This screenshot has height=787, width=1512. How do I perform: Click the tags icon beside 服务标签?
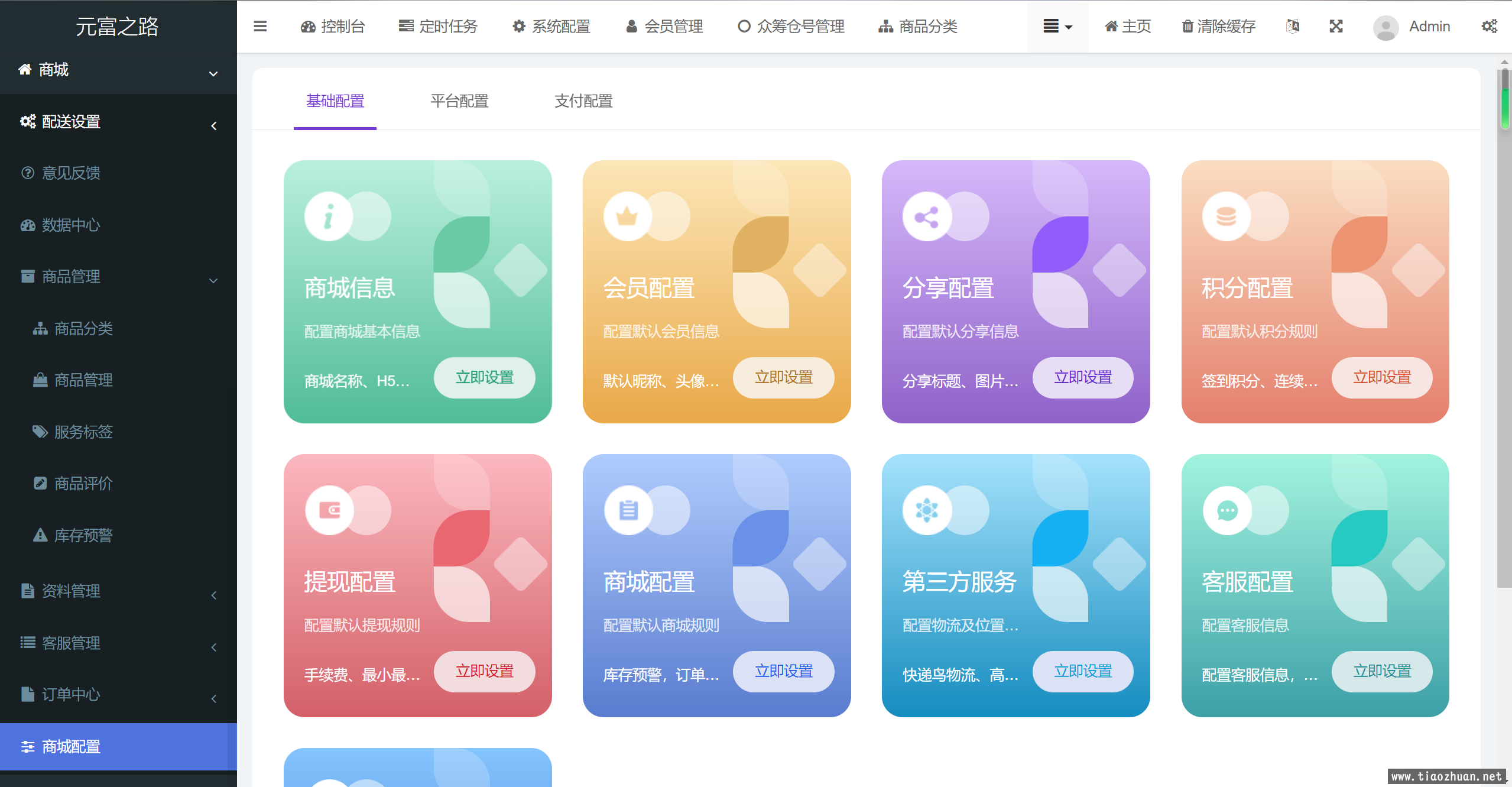click(40, 431)
